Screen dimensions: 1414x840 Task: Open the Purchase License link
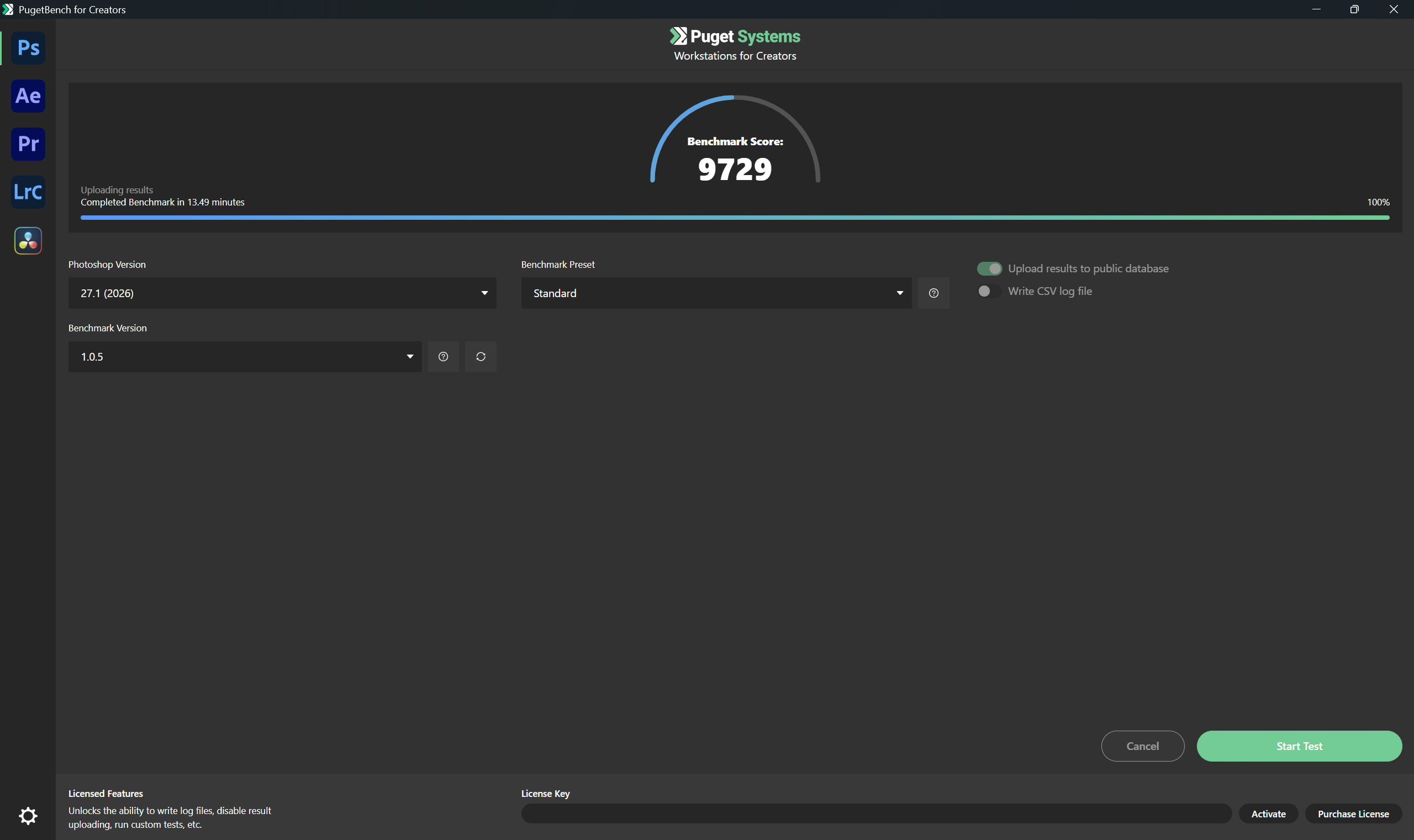pos(1353,813)
